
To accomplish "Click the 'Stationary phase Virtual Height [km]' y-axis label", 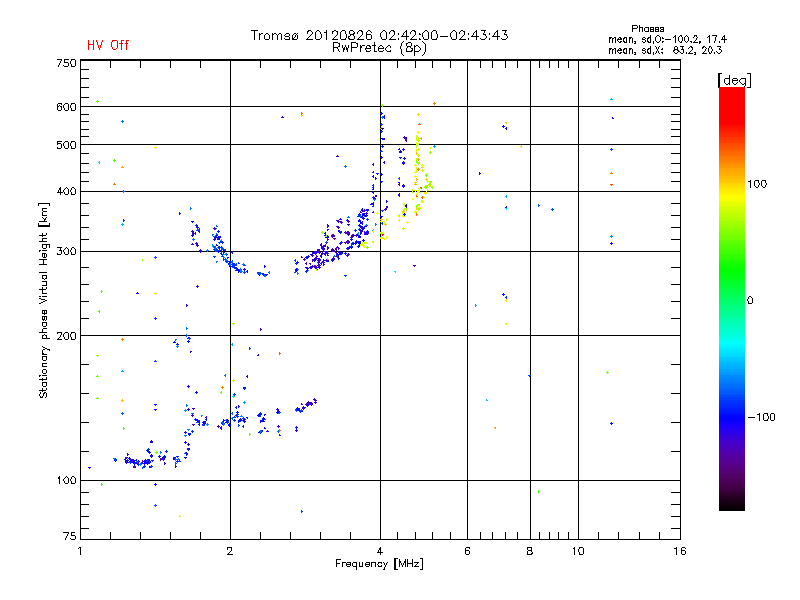I will click(44, 300).
